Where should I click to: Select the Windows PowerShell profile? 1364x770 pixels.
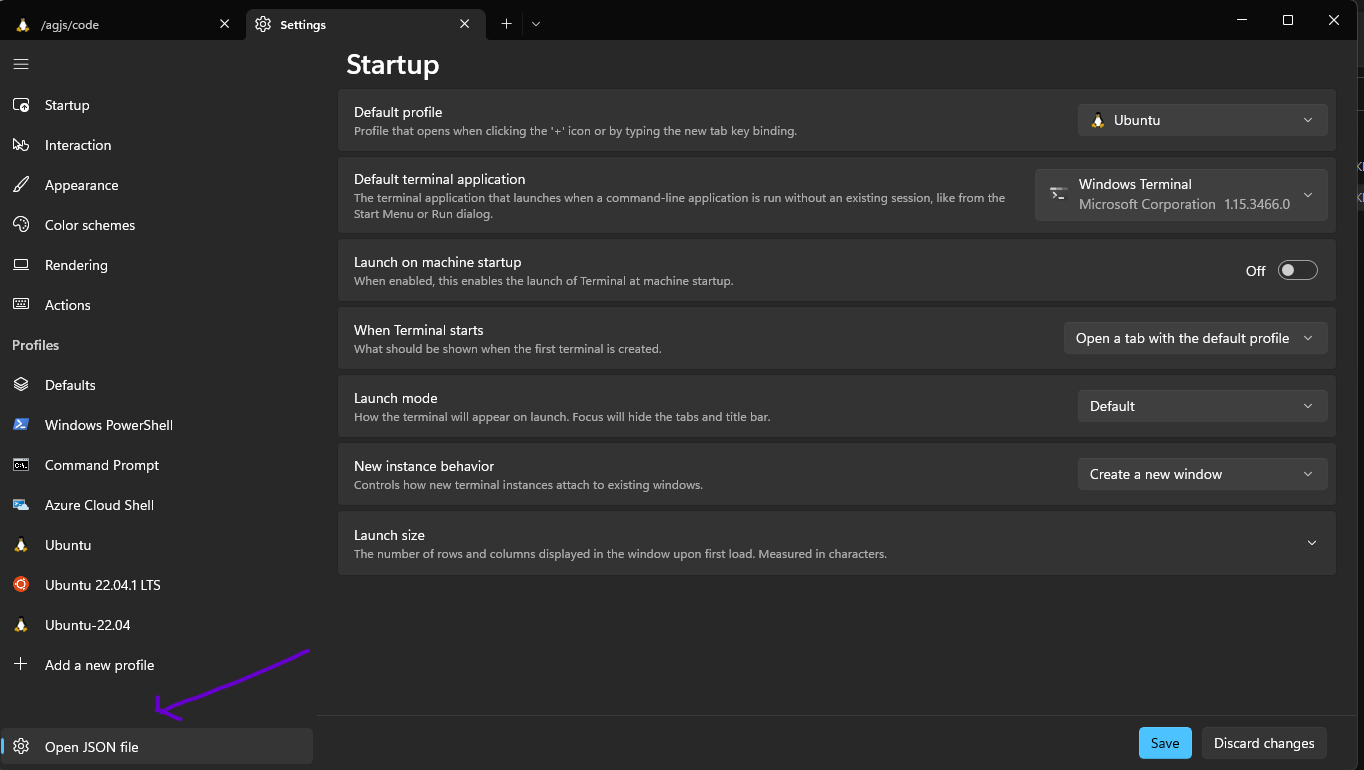157,425
